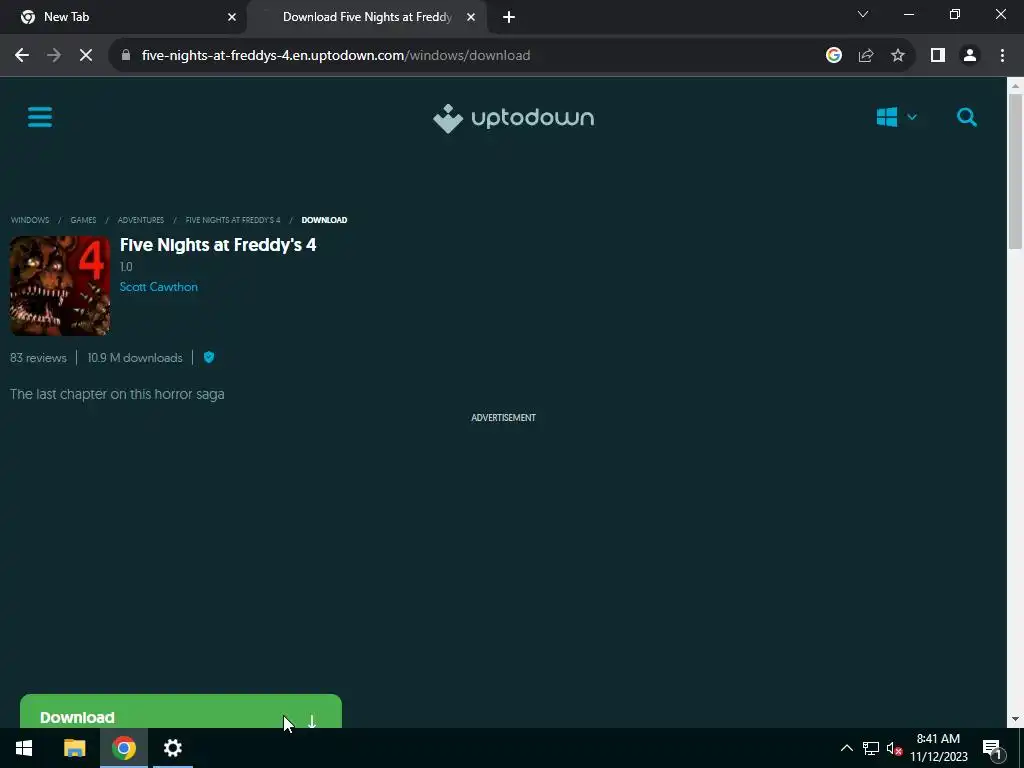This screenshot has height=768, width=1024.
Task: Click the Uptodown logo
Action: (513, 118)
